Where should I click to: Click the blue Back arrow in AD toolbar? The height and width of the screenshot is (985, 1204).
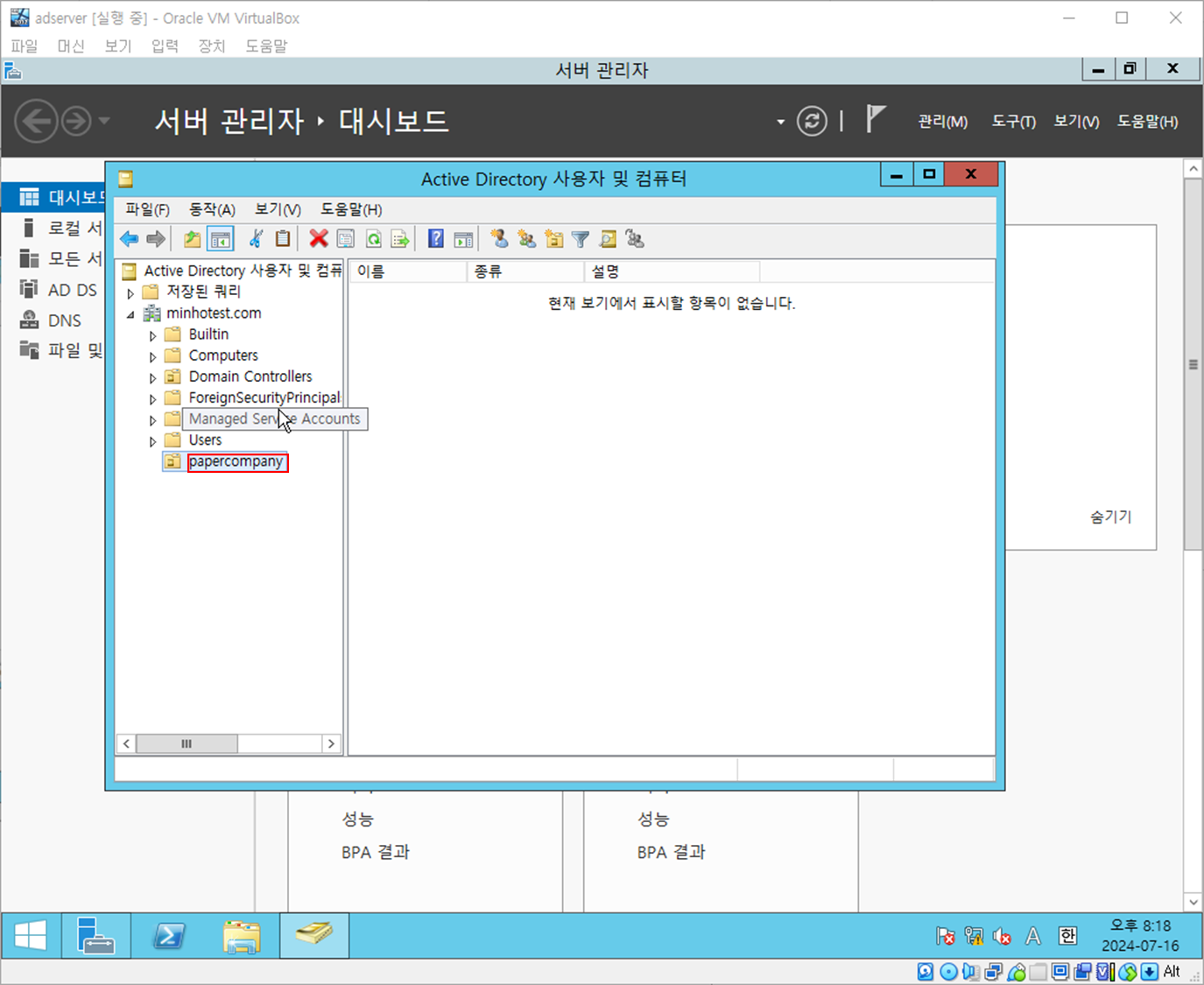130,239
